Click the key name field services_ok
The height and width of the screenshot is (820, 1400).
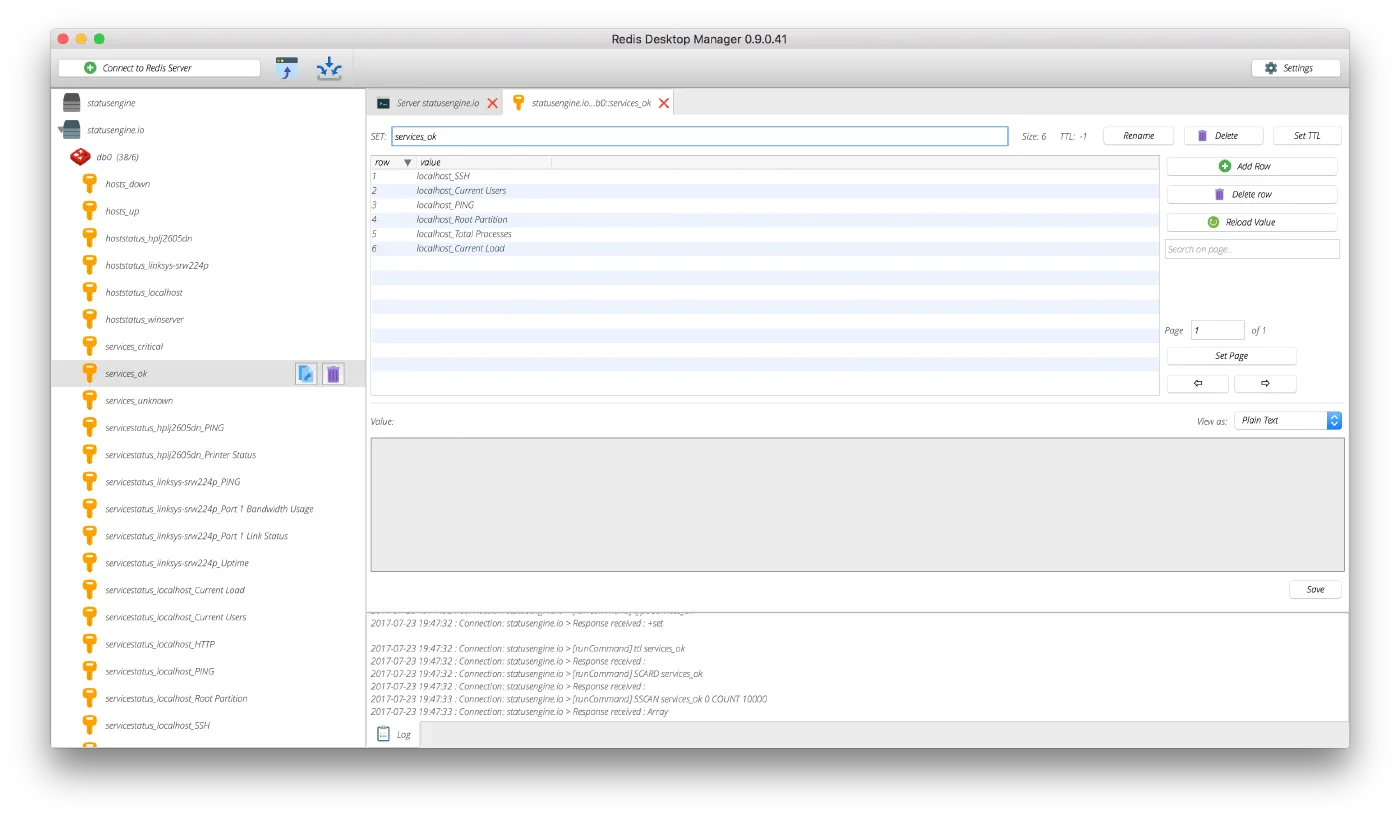(699, 136)
